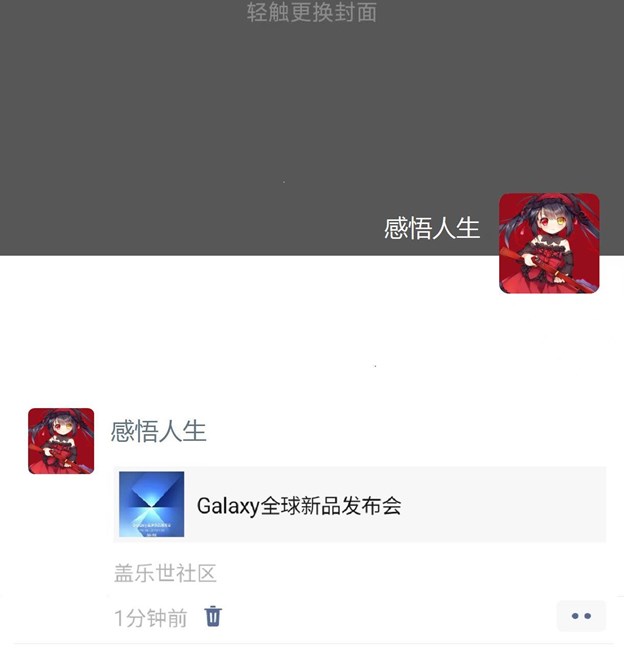Open the small avatar beside the post

point(61,441)
